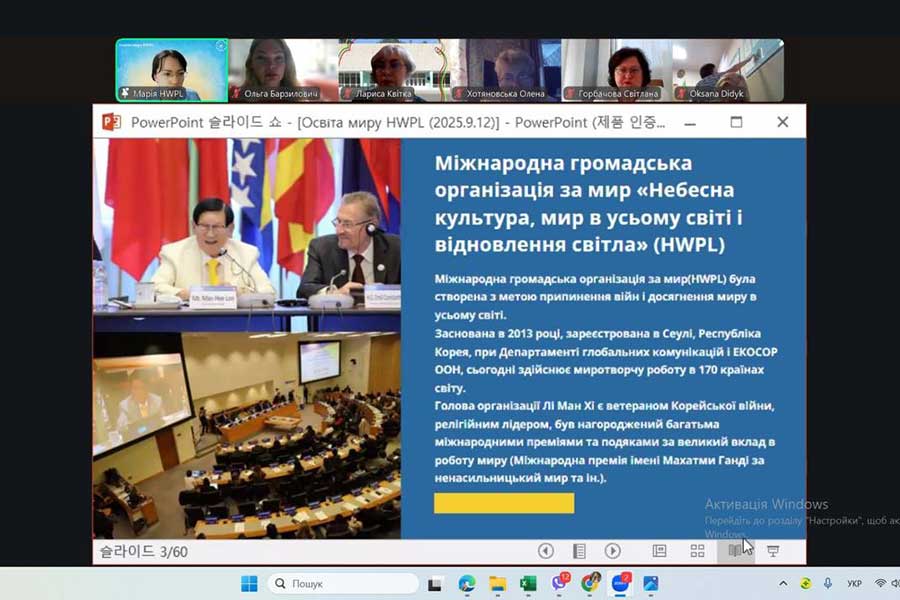
Task: Click the text 'усьому світі.' in the first paragraph
Action: point(471,315)
